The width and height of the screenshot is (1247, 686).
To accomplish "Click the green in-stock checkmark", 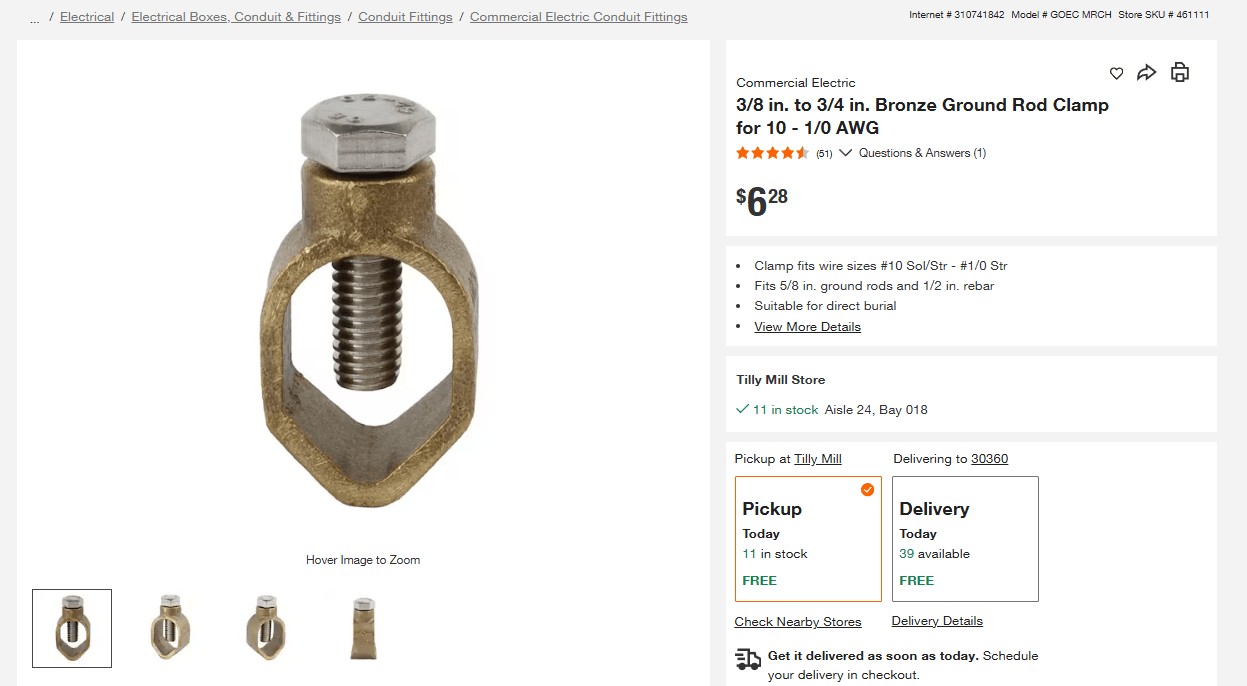I will coord(742,409).
